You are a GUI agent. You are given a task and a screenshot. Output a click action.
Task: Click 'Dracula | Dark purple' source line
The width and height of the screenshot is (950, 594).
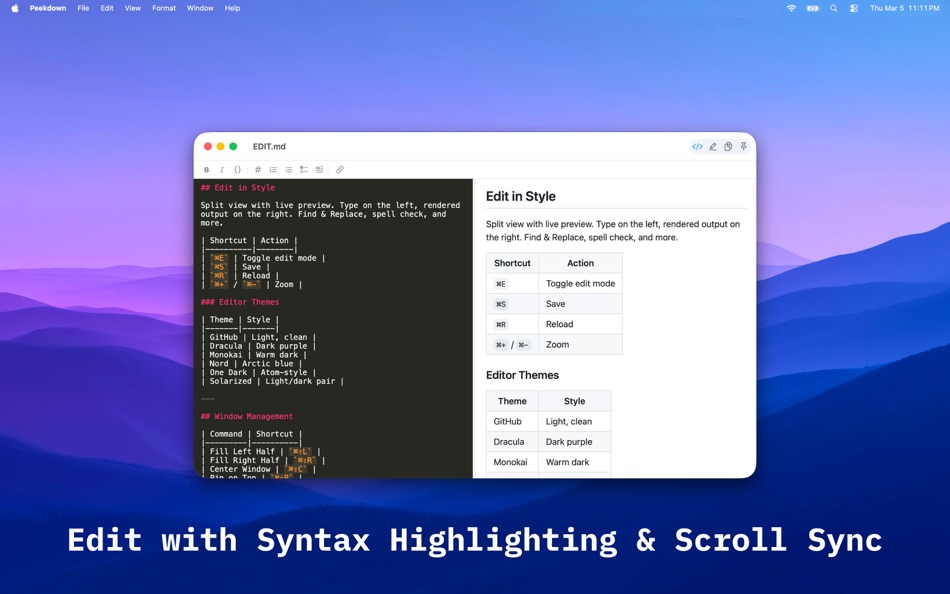point(259,346)
